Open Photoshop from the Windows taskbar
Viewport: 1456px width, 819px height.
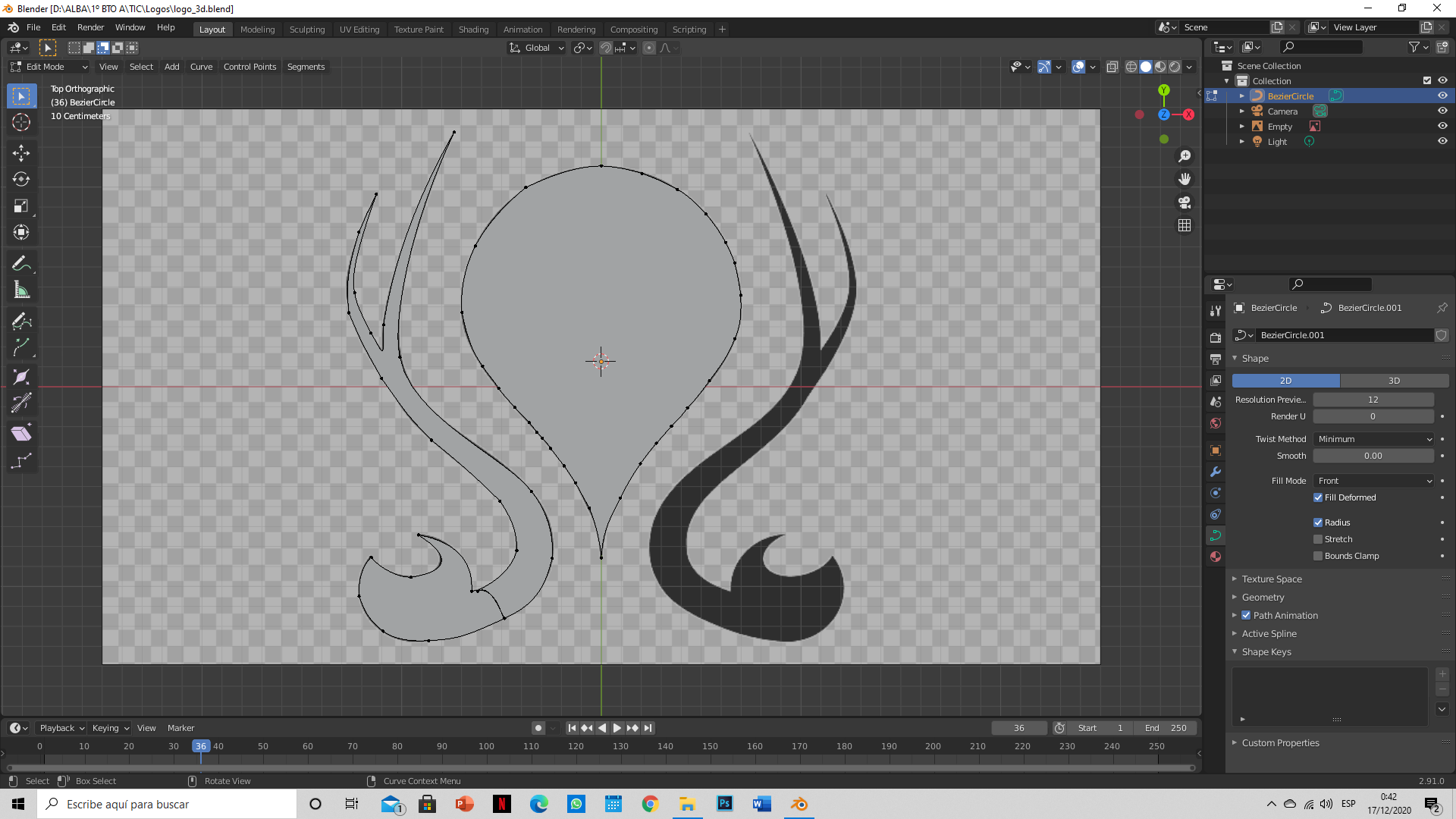click(x=724, y=804)
